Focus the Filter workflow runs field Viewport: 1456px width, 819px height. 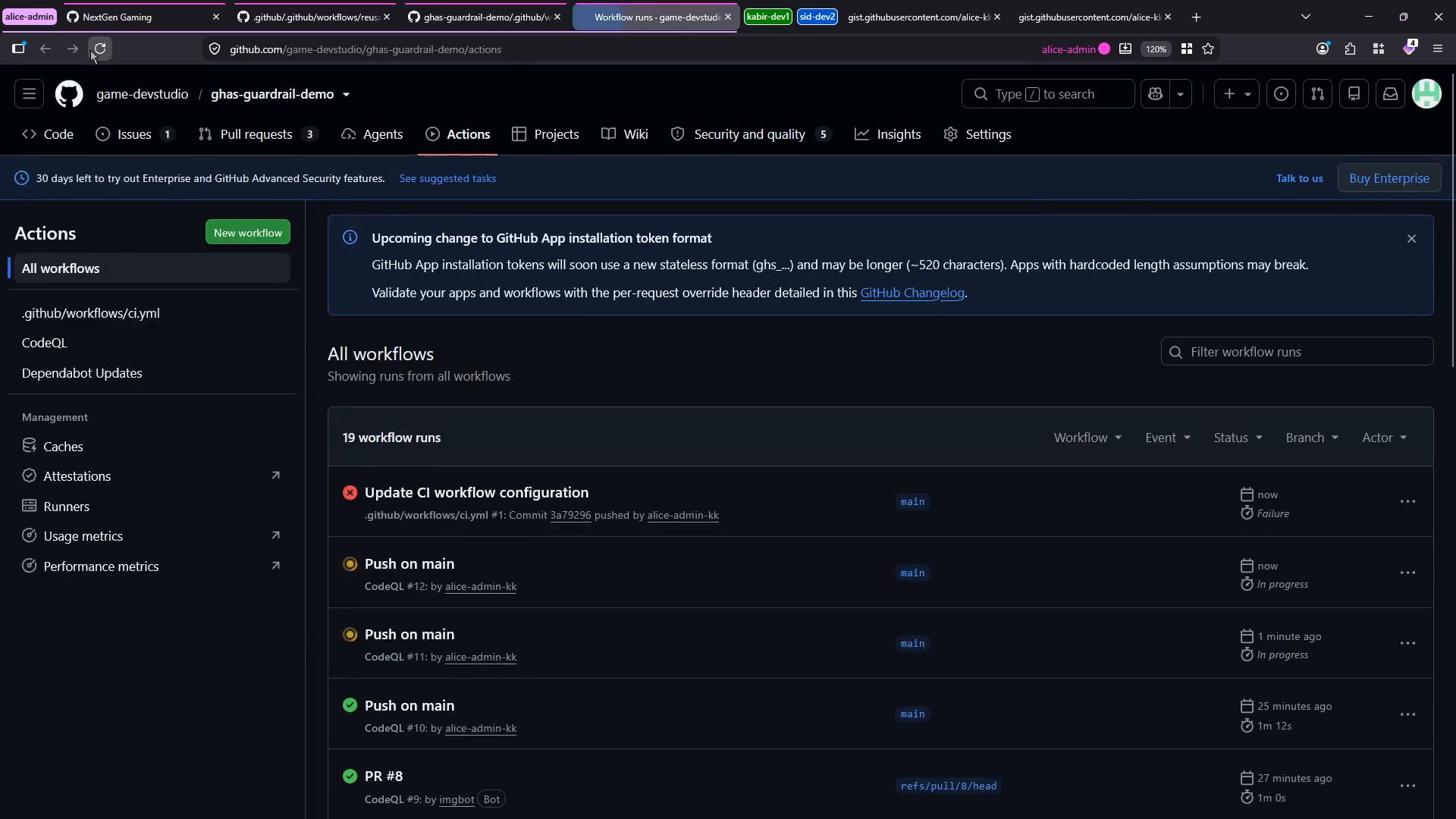[1297, 352]
